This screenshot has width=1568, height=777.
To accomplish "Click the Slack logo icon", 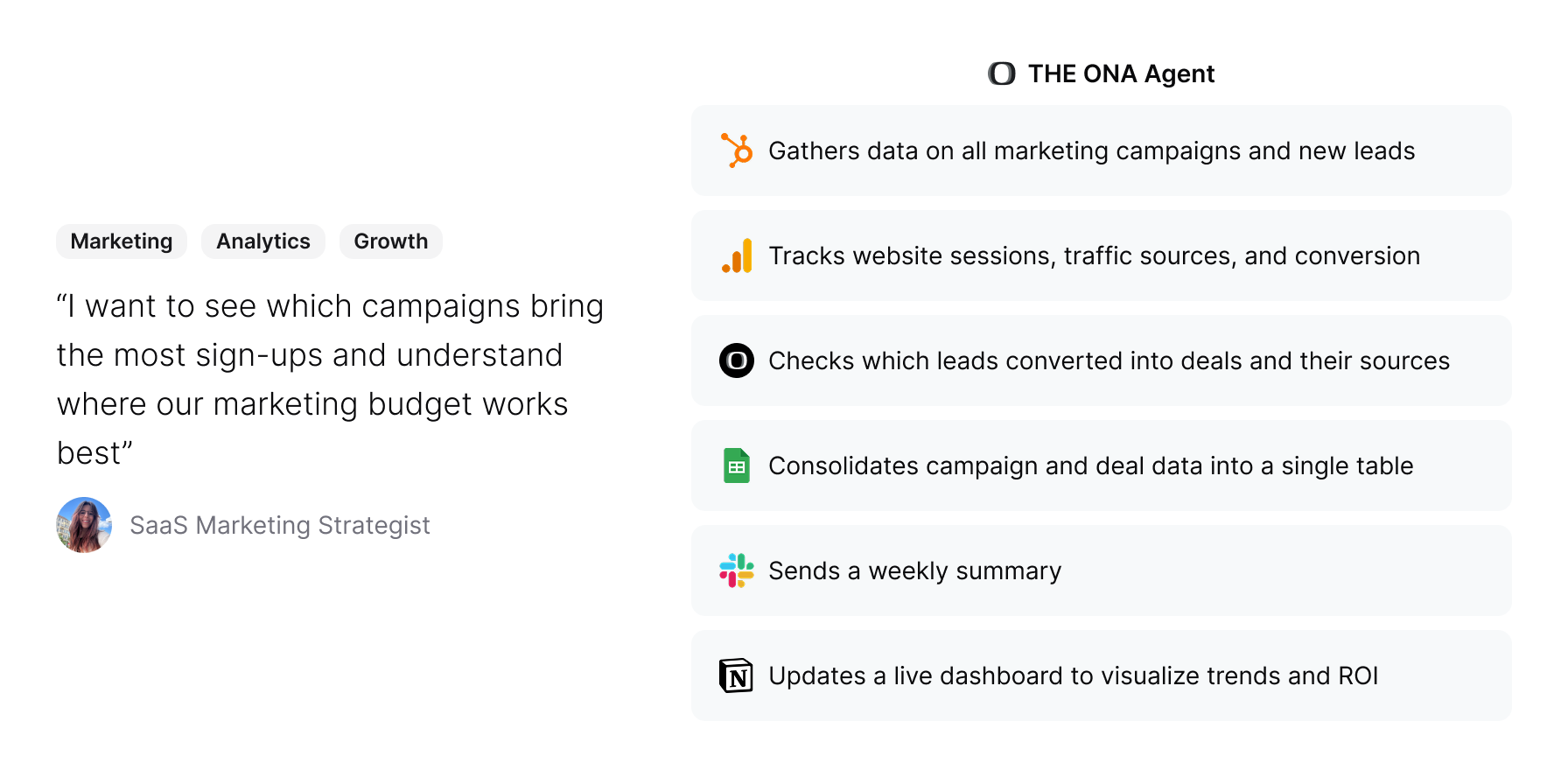I will coord(737,570).
